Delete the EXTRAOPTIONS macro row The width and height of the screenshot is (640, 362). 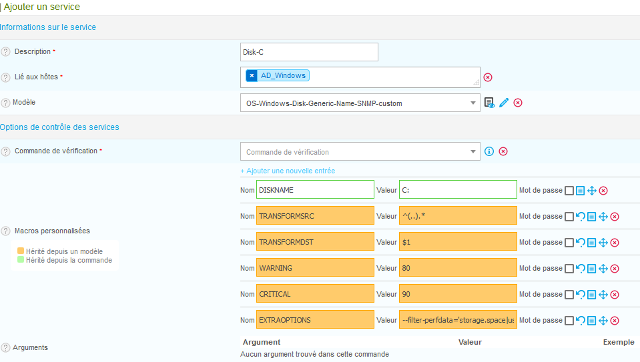(615, 321)
